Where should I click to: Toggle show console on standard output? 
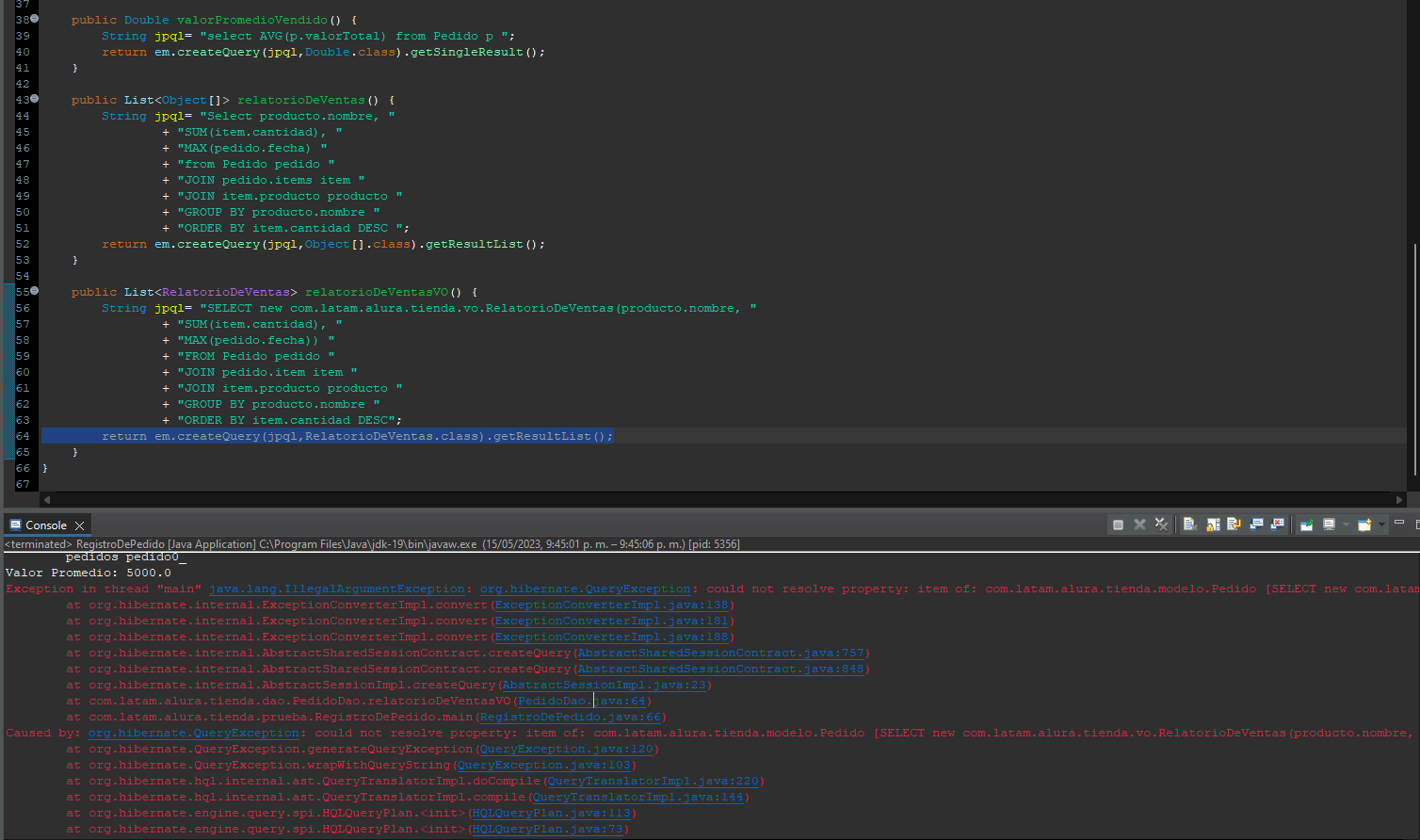[1256, 525]
